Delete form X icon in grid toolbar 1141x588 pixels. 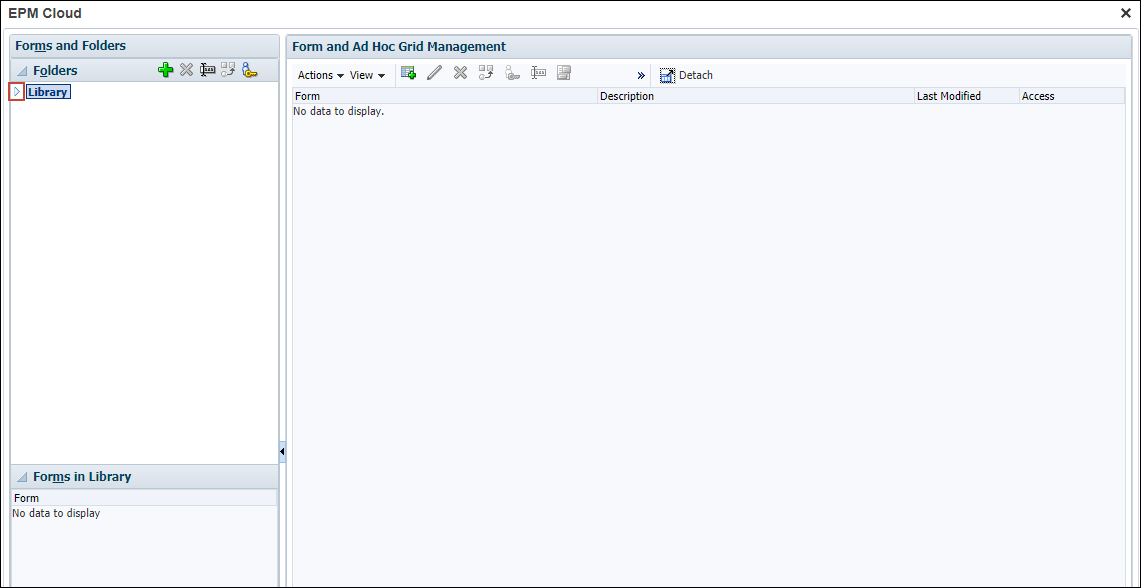pyautogui.click(x=460, y=73)
